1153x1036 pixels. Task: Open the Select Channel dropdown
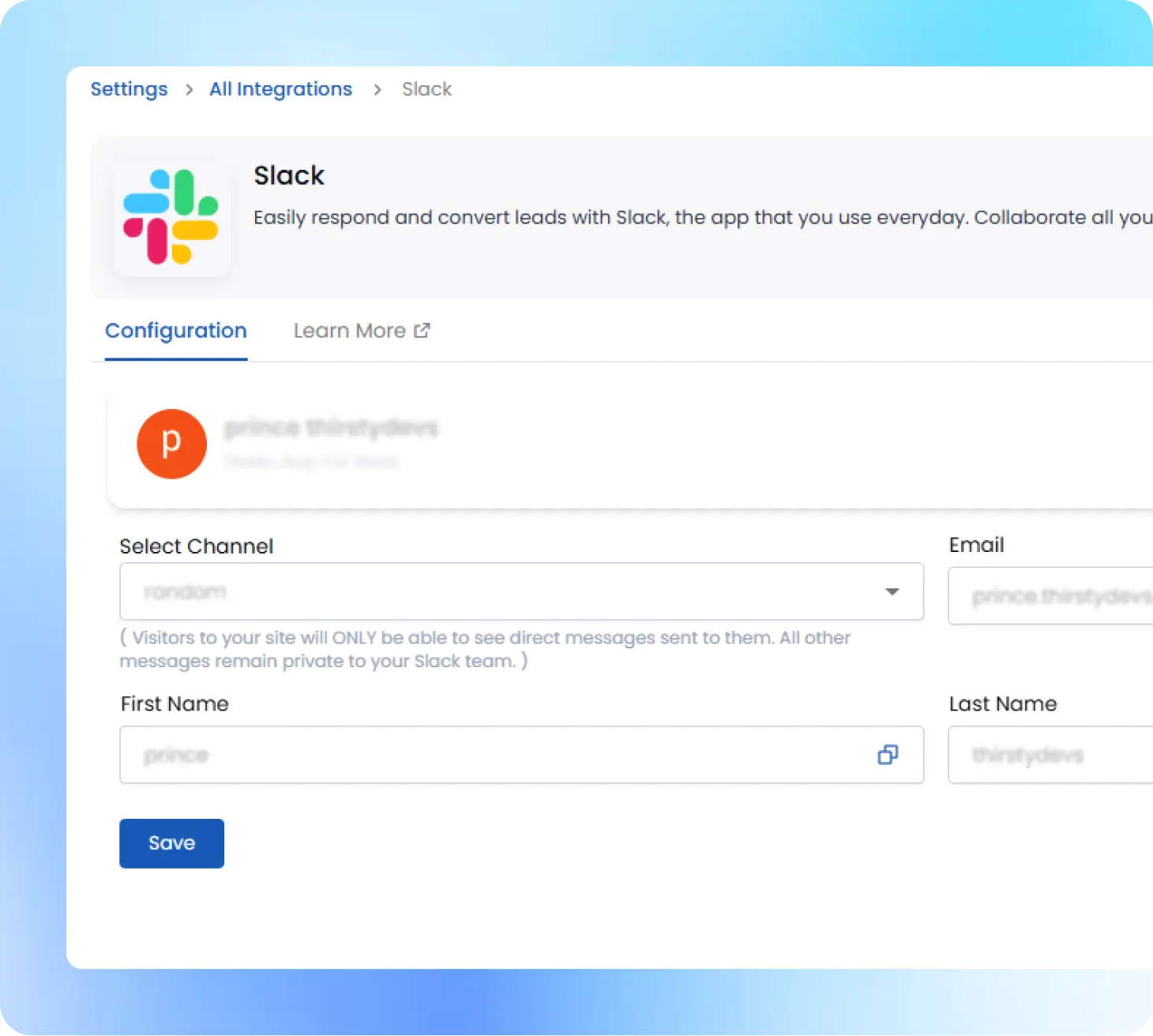pyautogui.click(x=521, y=591)
